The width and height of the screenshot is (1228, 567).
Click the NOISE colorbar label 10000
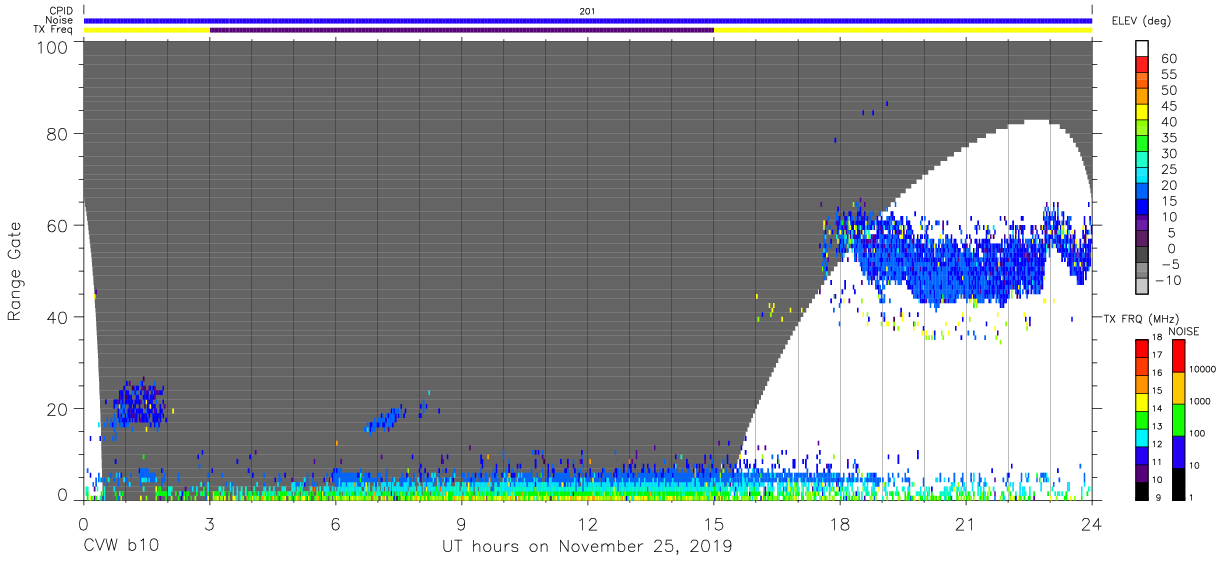pyautogui.click(x=1202, y=369)
